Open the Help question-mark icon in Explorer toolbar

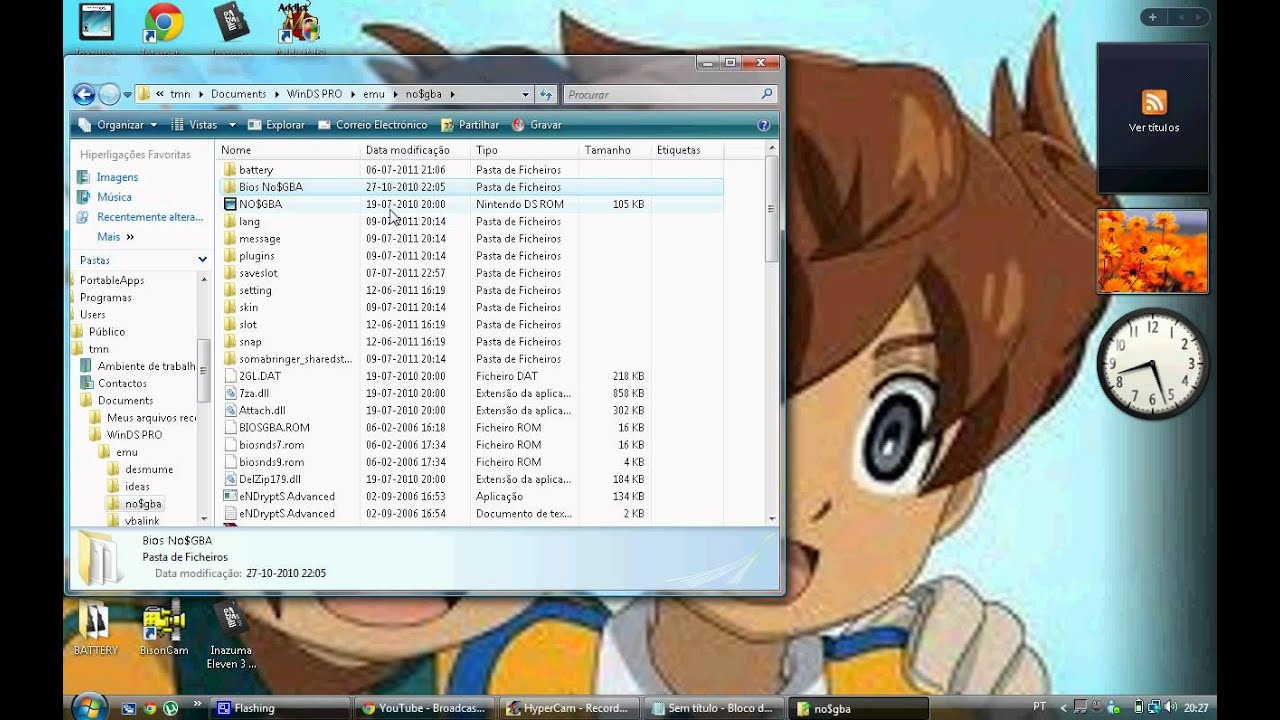[764, 125]
